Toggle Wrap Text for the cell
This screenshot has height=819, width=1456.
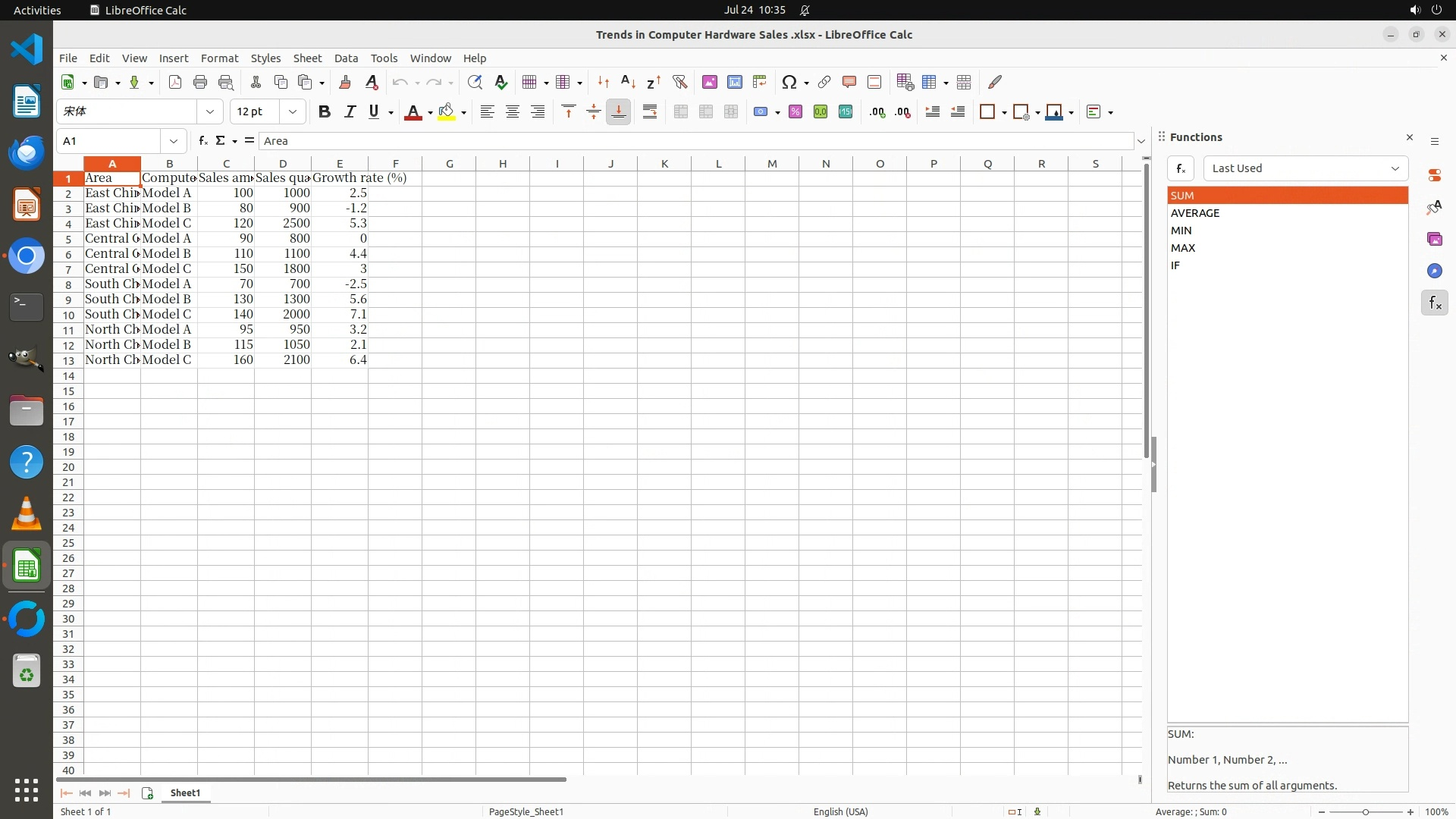(650, 111)
